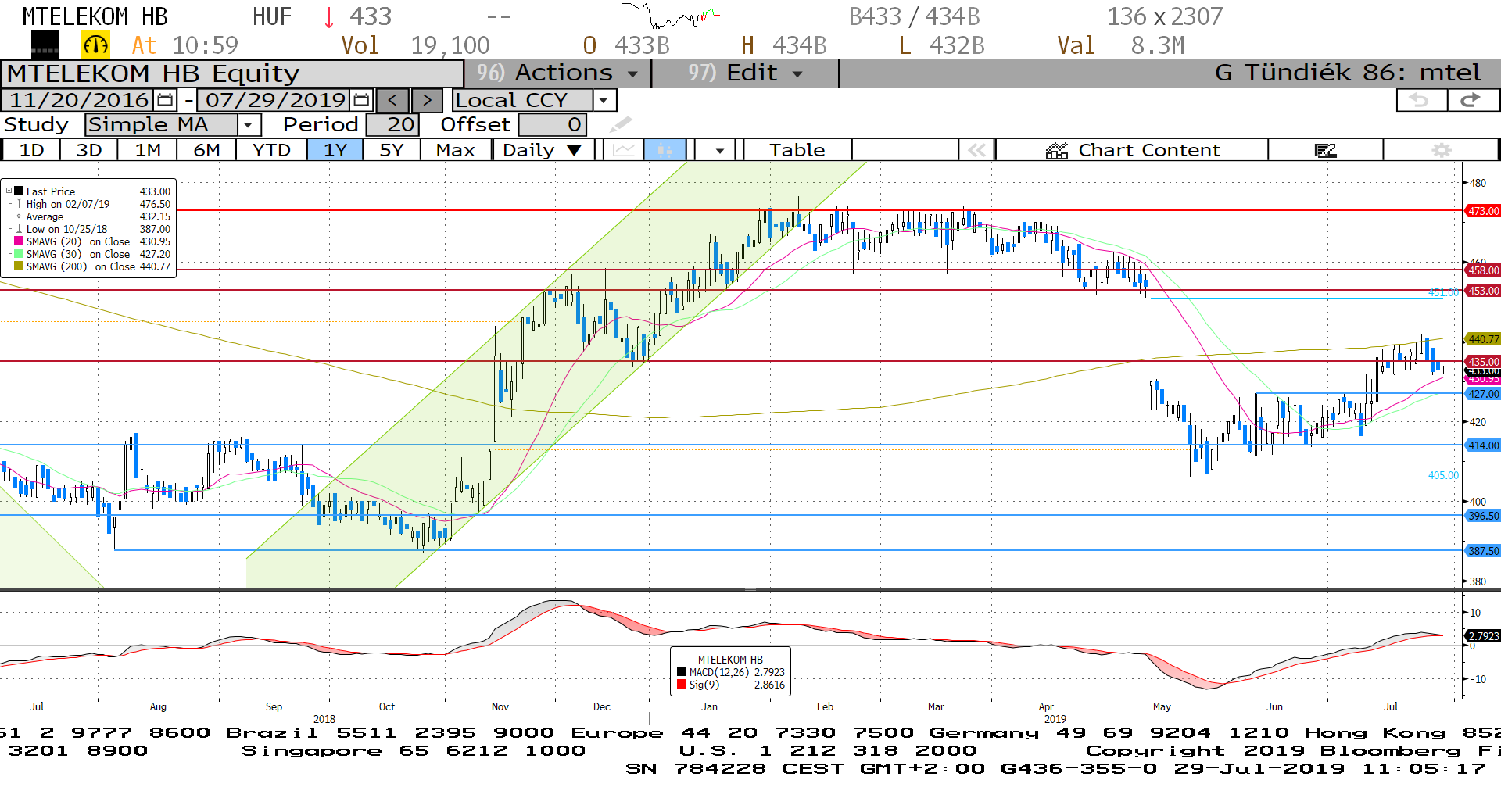
Task: Select the candlestick chart icon
Action: tap(665, 150)
